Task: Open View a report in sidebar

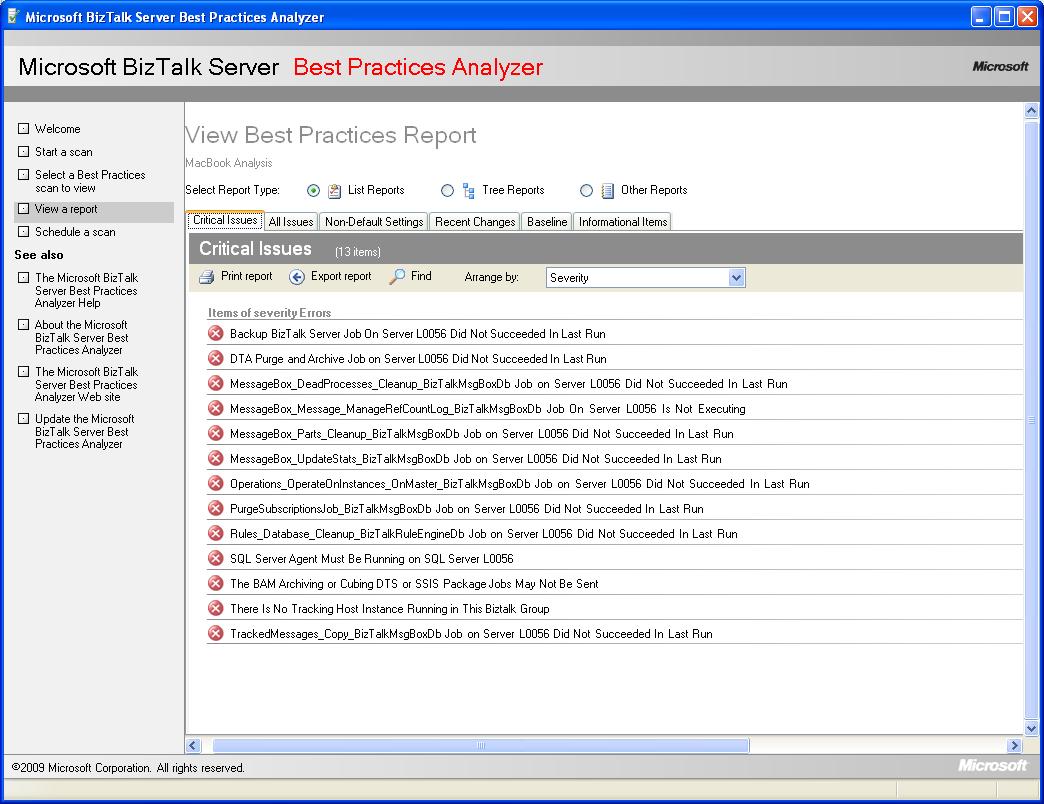Action: click(66, 209)
